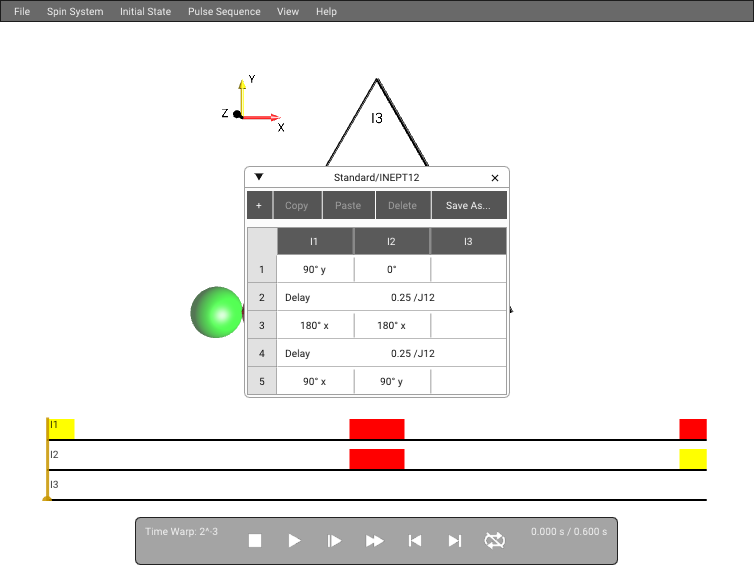Select the I2 column header
The height and width of the screenshot is (565, 754).
[391, 241]
